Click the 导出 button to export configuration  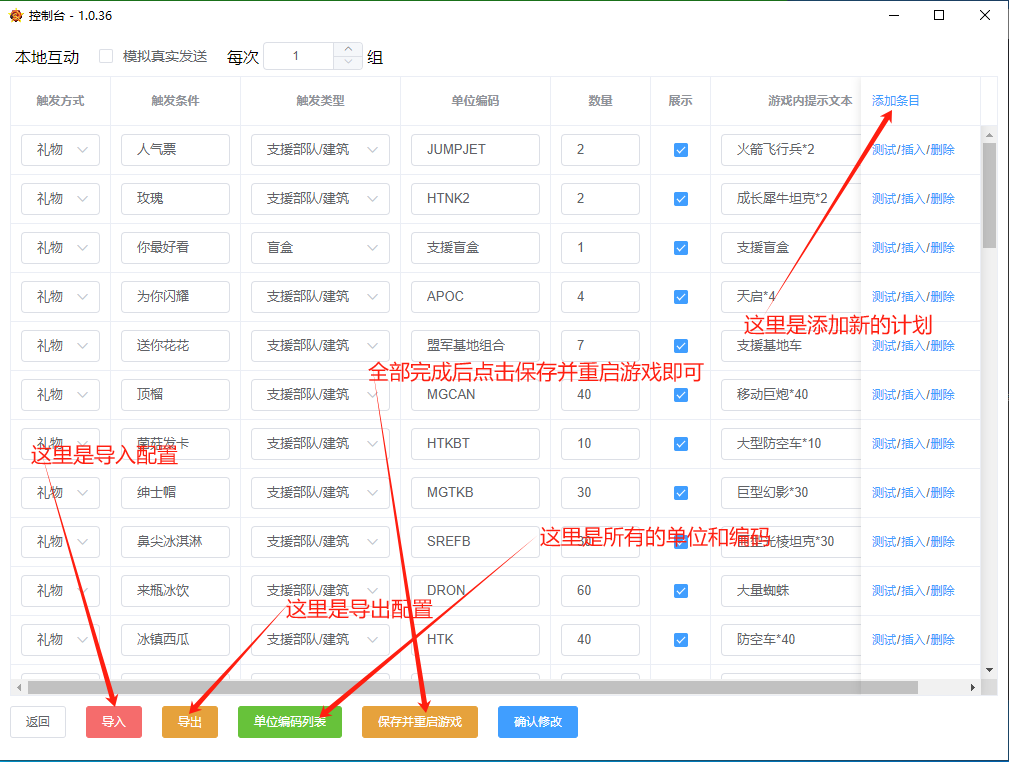click(x=189, y=721)
